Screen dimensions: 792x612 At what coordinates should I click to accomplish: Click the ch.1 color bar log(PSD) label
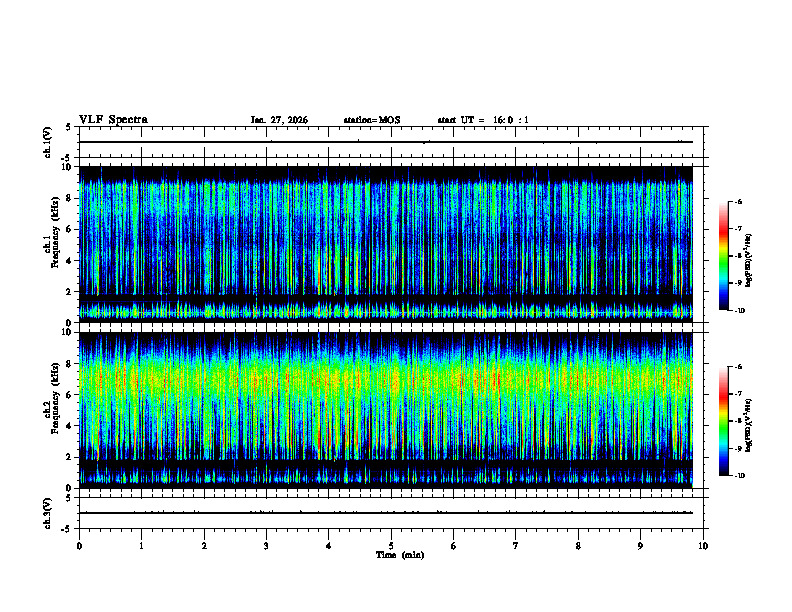(749, 260)
